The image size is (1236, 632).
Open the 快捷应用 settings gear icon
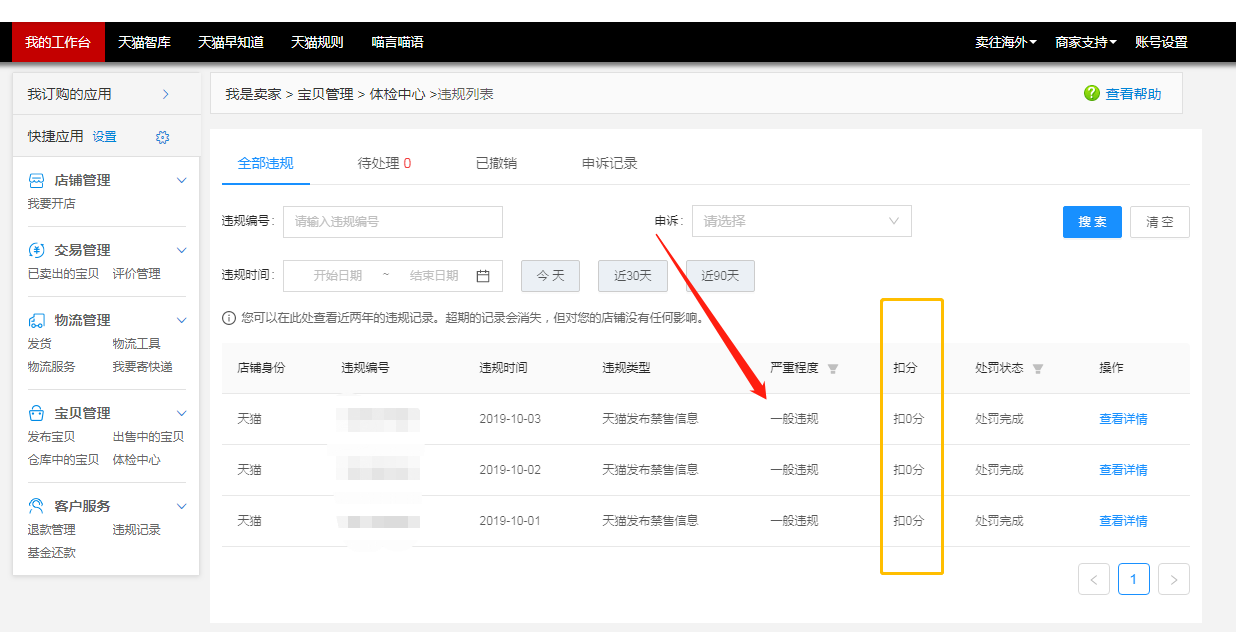(x=163, y=137)
